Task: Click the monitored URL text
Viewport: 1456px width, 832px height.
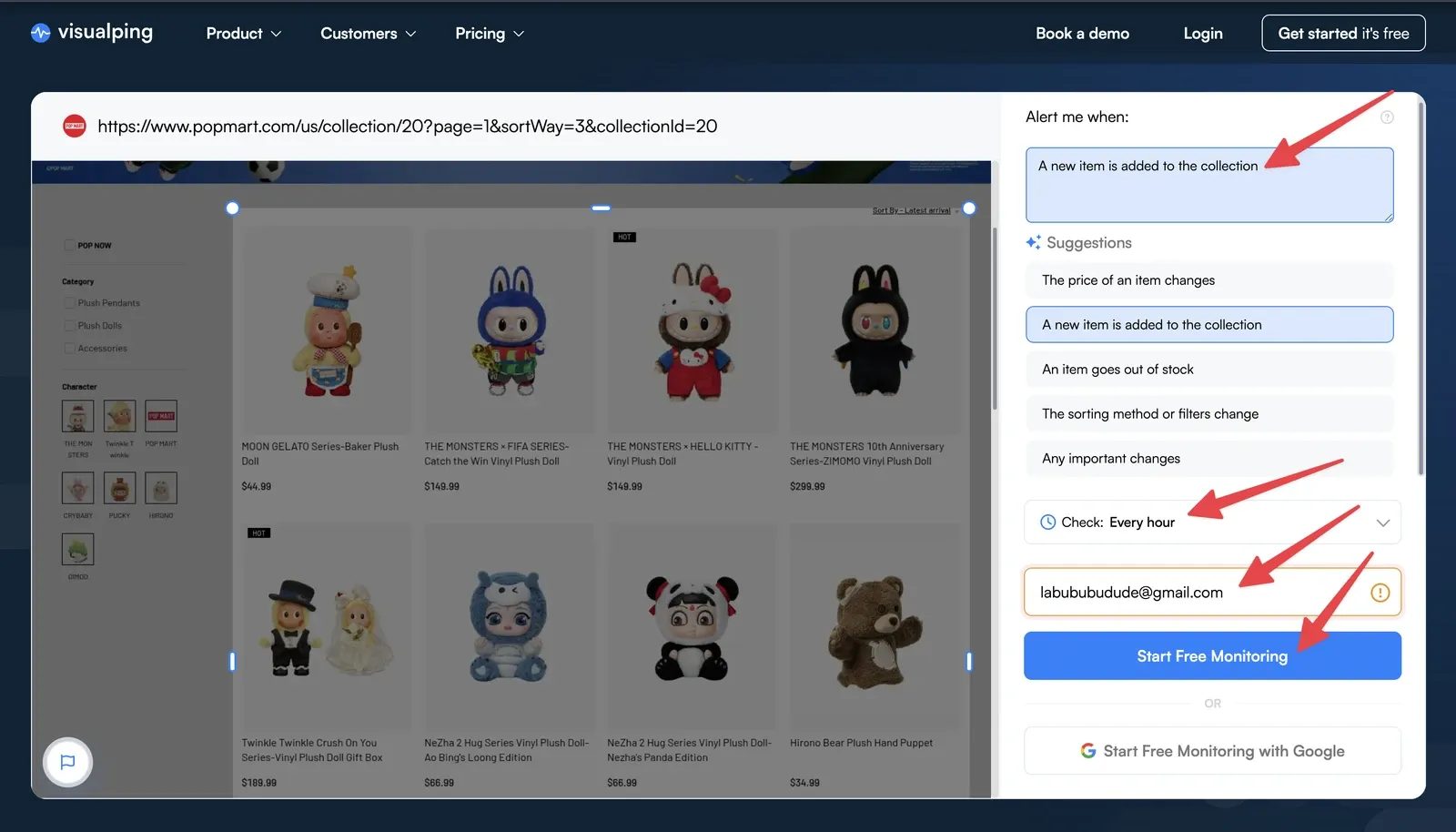Action: click(407, 127)
